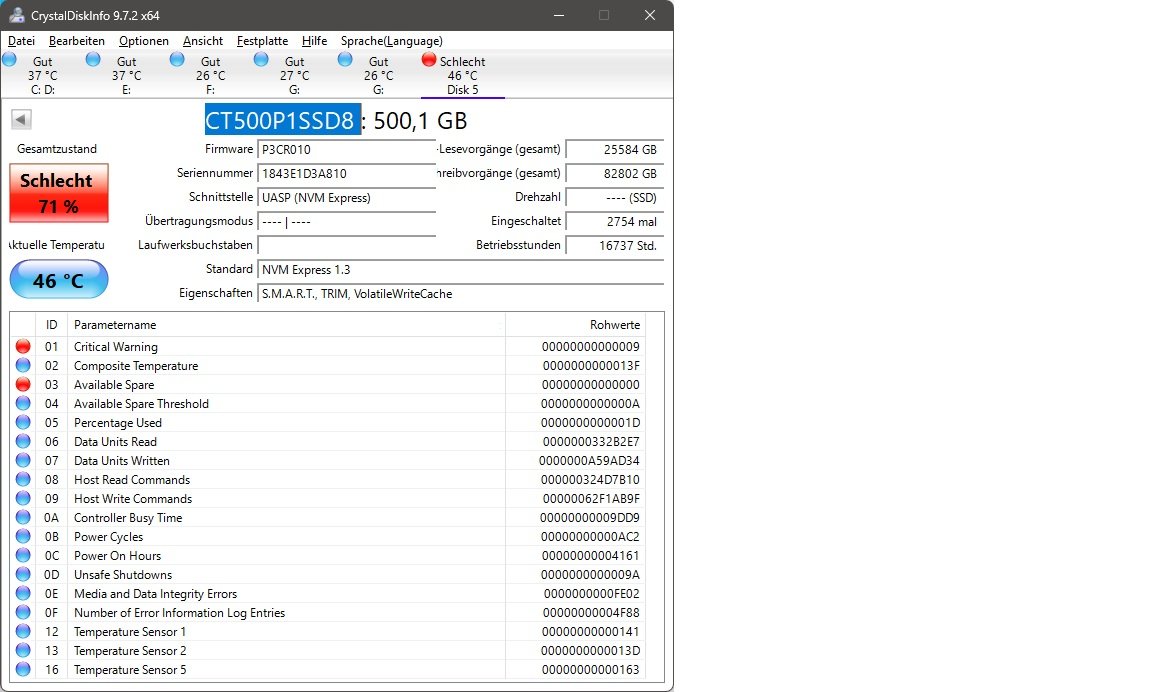Screen dimensions: 1152x692
Task: Select the E: disk tab
Action: tap(126, 75)
